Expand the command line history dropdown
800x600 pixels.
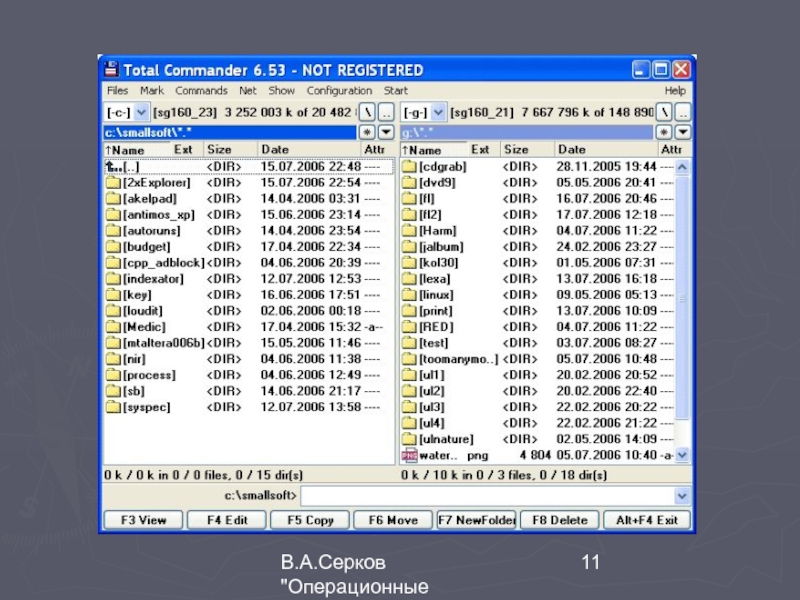pyautogui.click(x=682, y=496)
